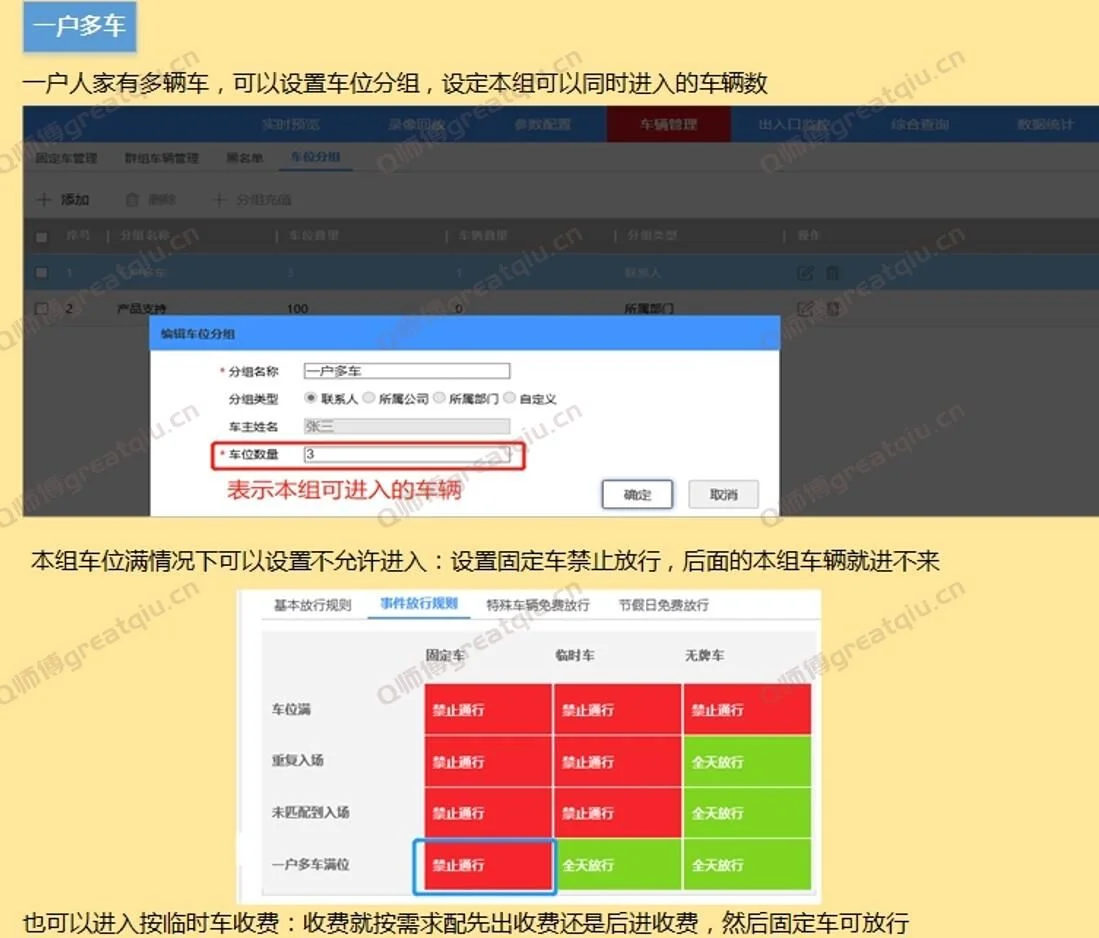Click the 删除 trash icon in toolbar

coord(132,198)
